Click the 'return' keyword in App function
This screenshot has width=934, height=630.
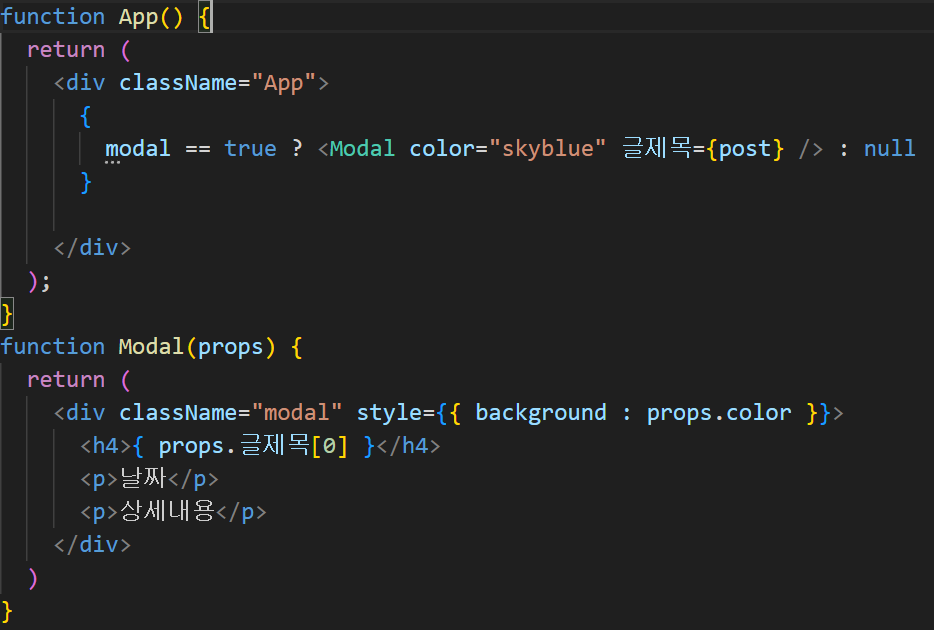[66, 50]
